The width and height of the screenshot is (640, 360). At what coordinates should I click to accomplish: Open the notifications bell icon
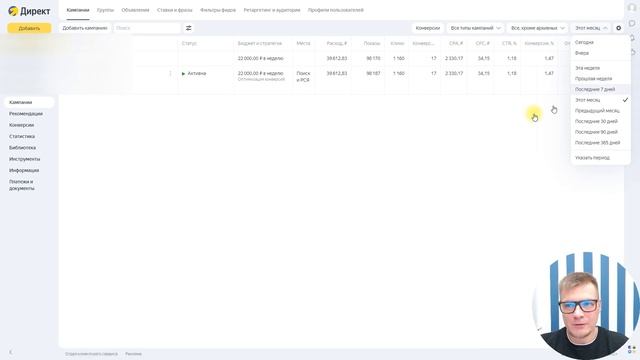632,38
